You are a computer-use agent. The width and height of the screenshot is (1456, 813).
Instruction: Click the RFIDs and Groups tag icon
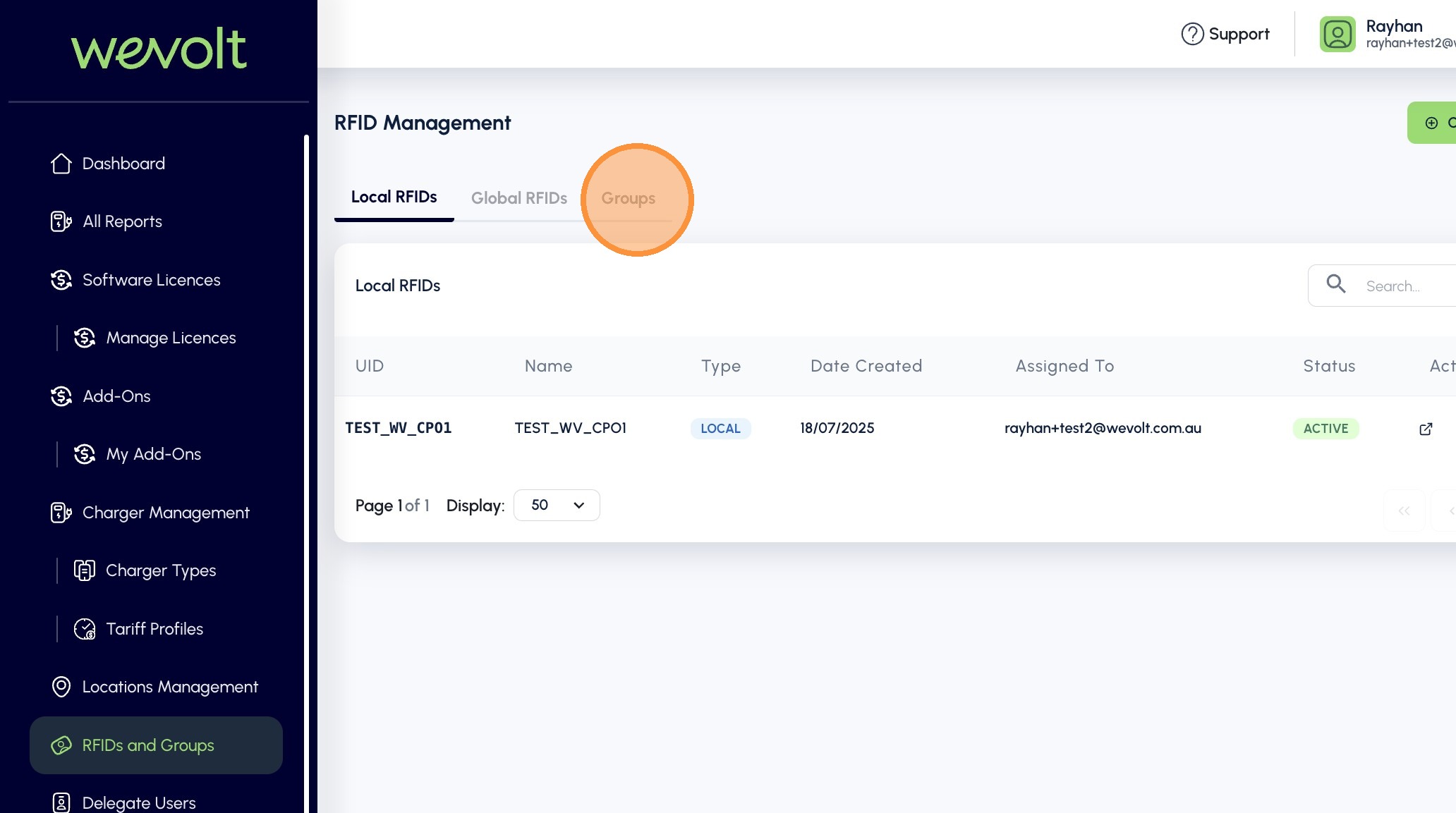click(x=61, y=745)
